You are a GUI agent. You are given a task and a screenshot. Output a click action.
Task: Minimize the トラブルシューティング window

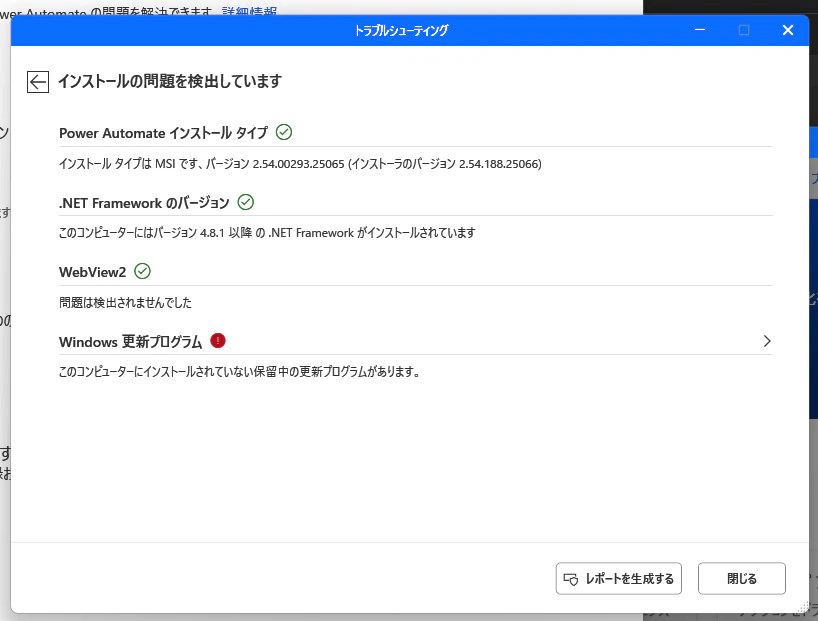coord(700,30)
